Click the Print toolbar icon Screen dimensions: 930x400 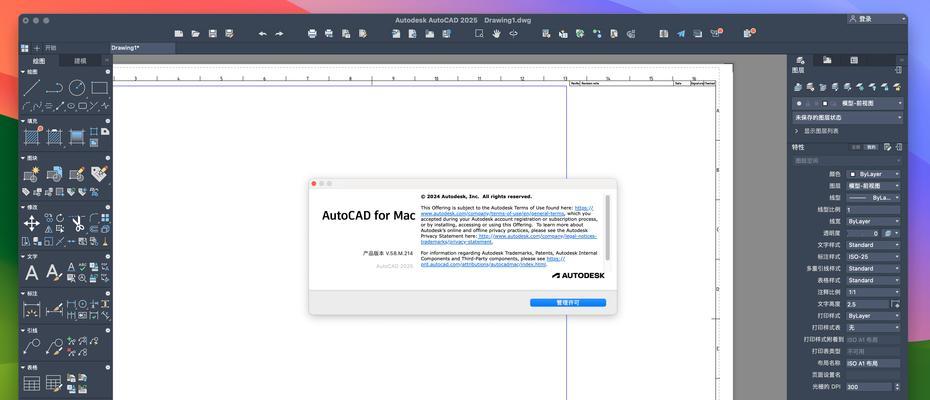click(x=312, y=34)
